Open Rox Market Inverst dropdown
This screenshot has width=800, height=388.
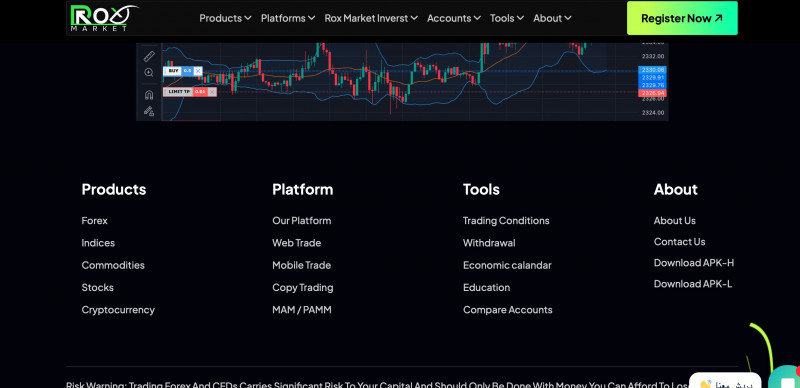(371, 18)
